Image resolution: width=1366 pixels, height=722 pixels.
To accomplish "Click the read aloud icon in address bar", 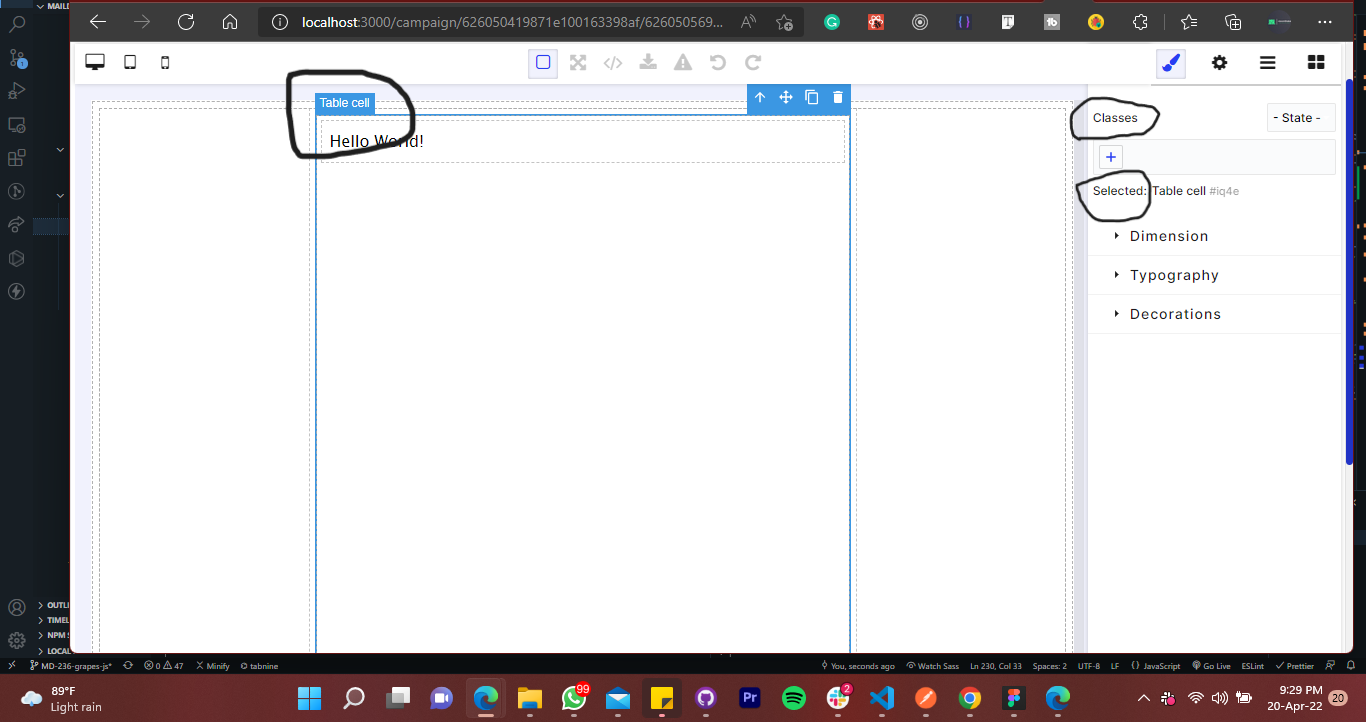I will 749,22.
